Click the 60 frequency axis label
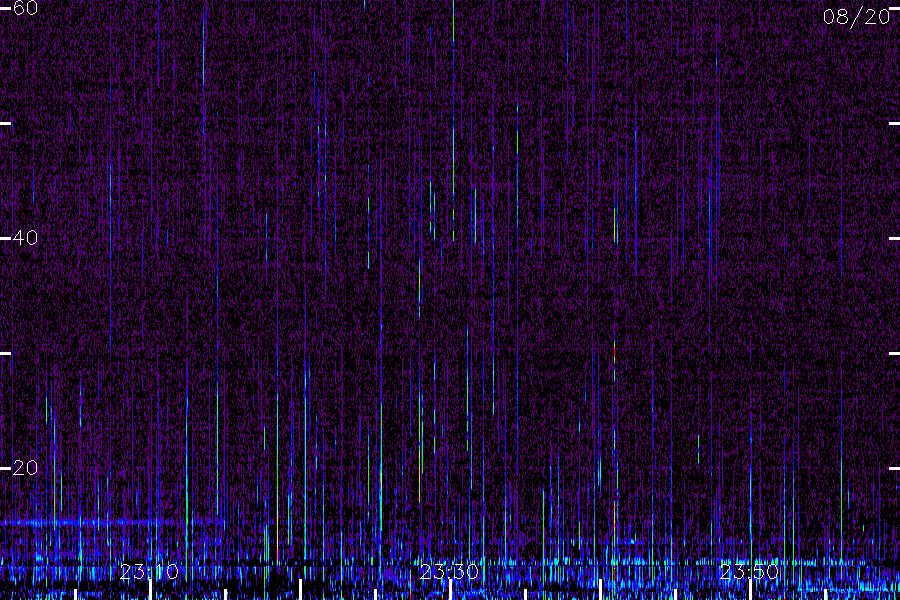 25,7
